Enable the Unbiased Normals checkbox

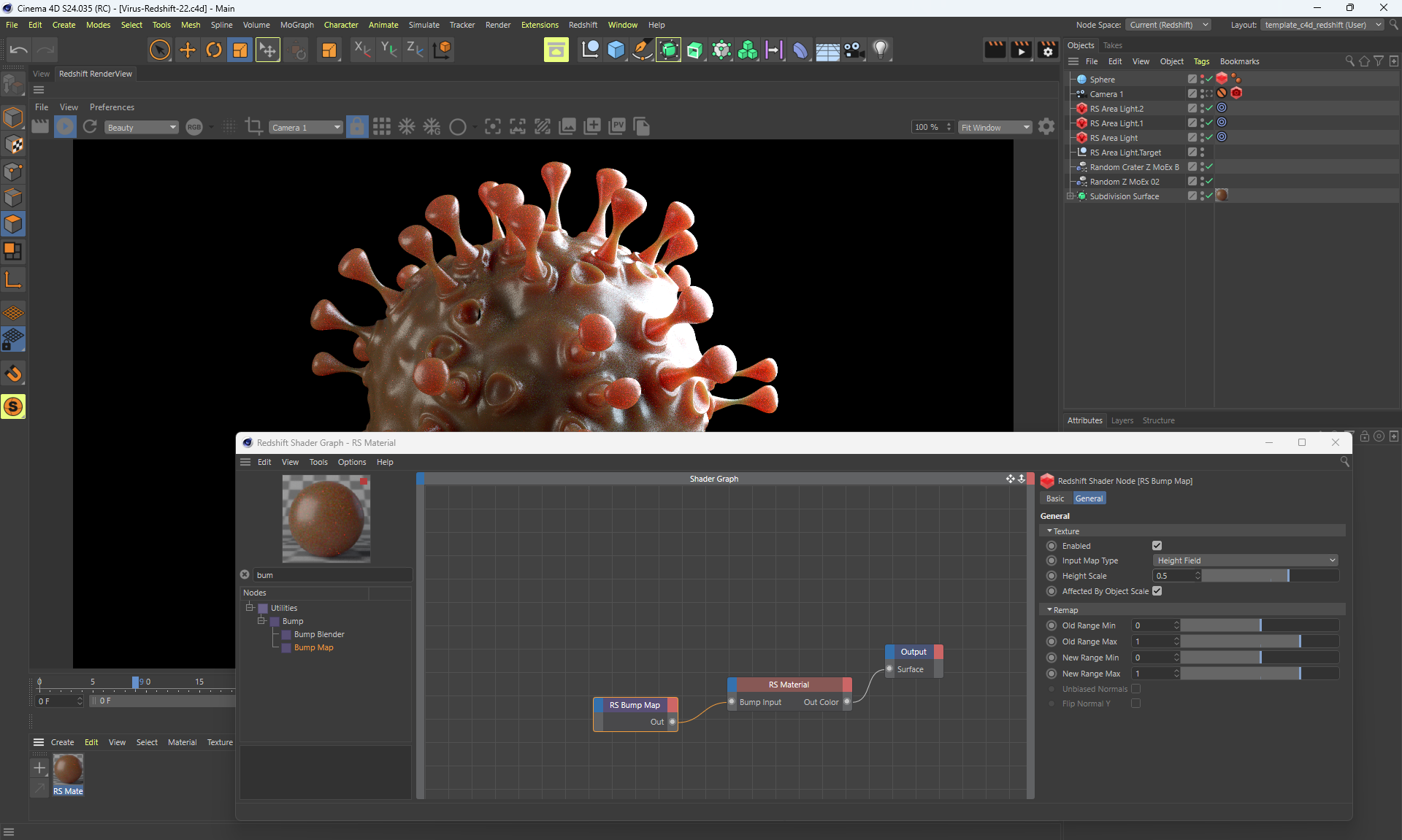(1135, 689)
